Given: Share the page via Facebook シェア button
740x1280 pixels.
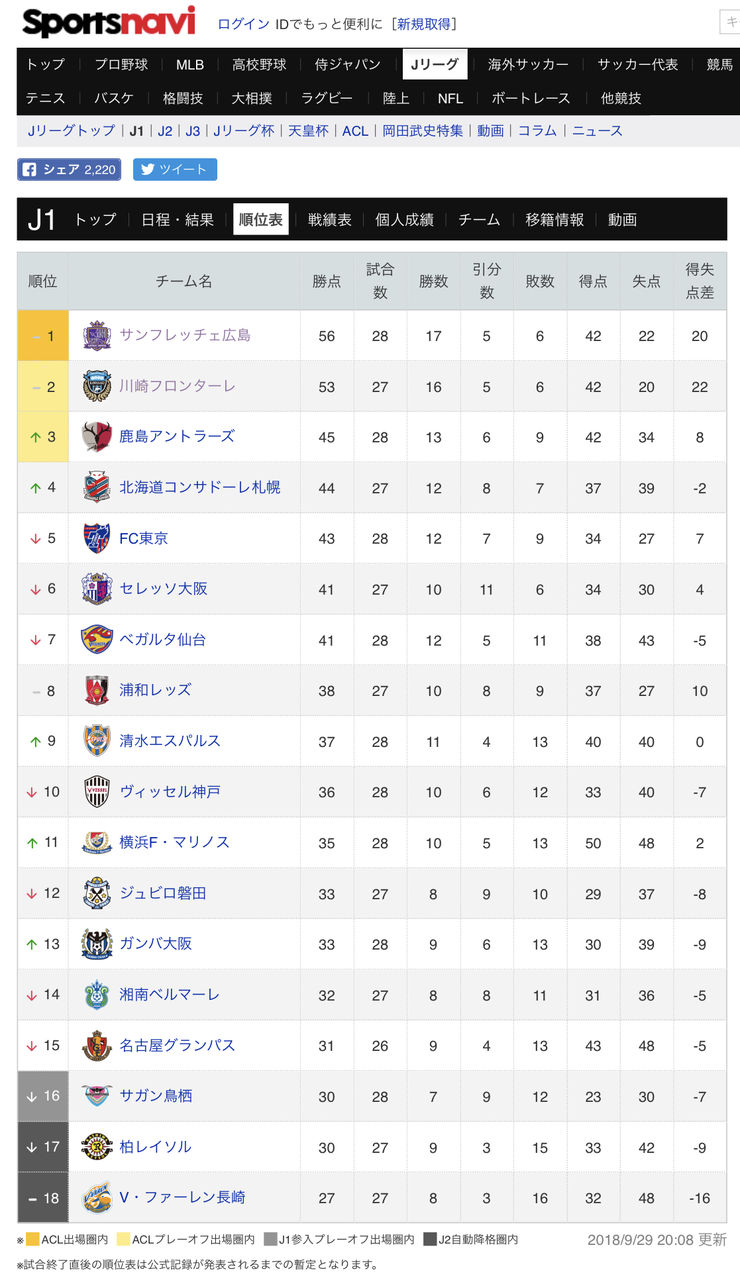Looking at the screenshot, I should [x=69, y=169].
